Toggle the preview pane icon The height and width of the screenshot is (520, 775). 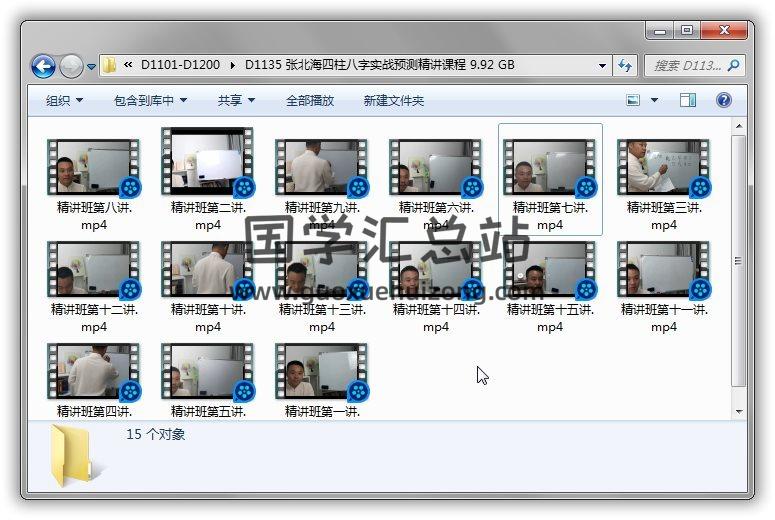[x=688, y=100]
